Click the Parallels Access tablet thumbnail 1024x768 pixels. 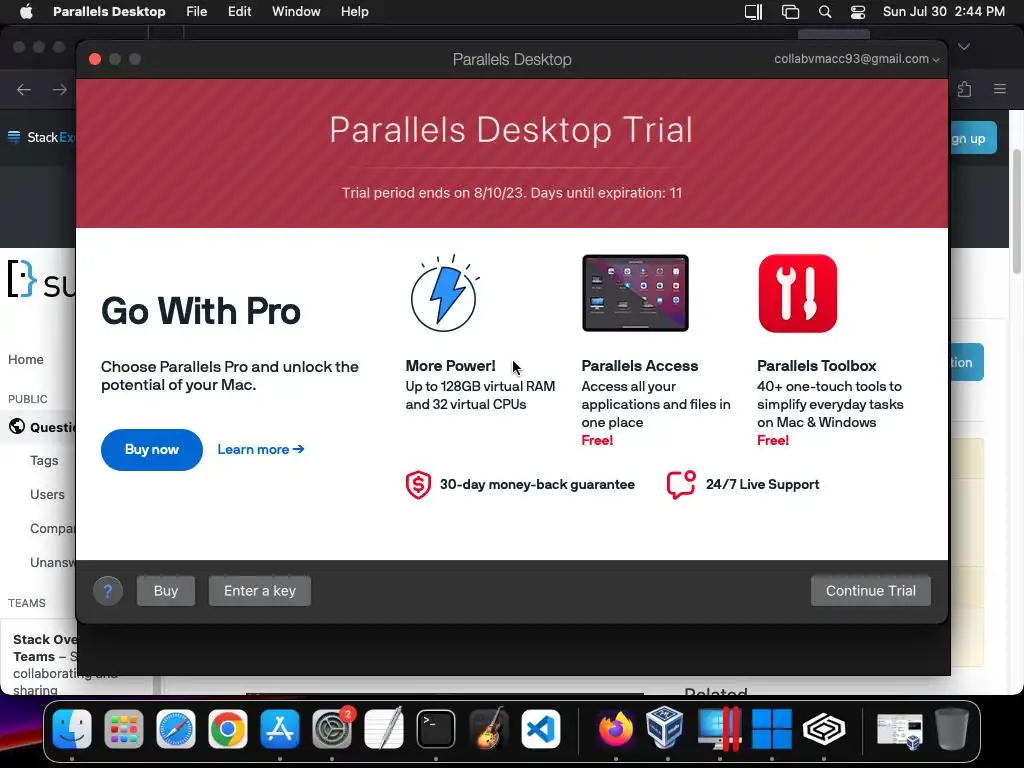click(x=635, y=293)
